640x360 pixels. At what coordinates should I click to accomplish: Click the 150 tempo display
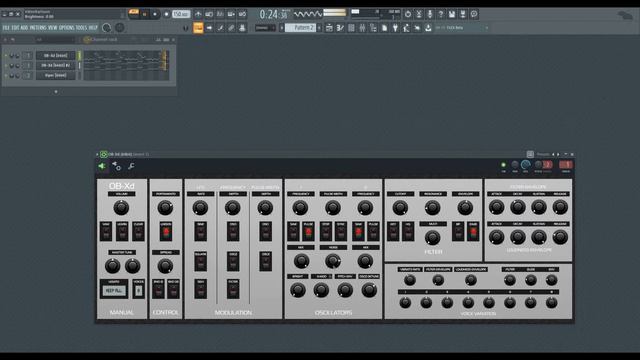[x=181, y=14]
